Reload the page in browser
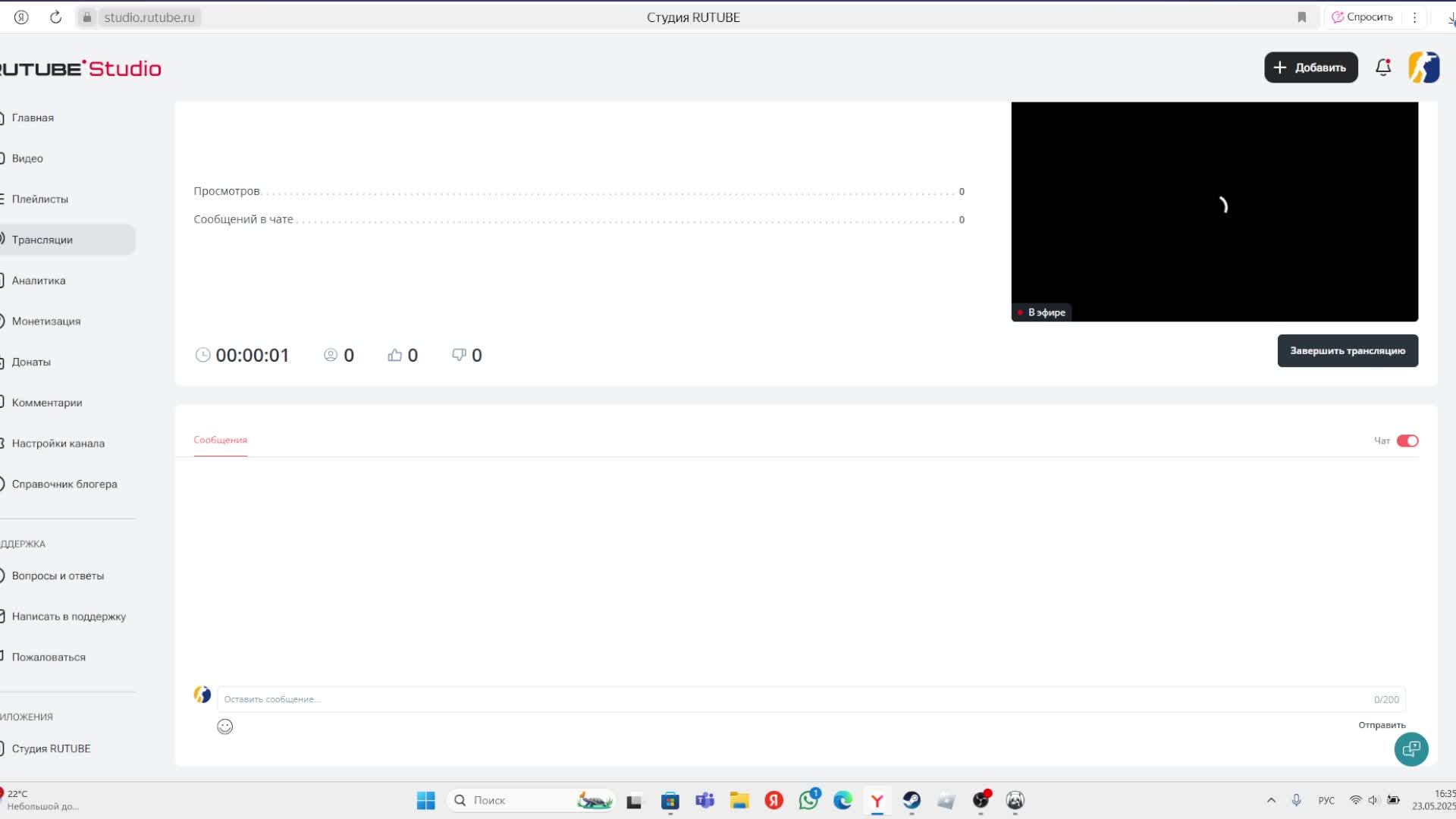Viewport: 1456px width, 819px height. point(55,17)
